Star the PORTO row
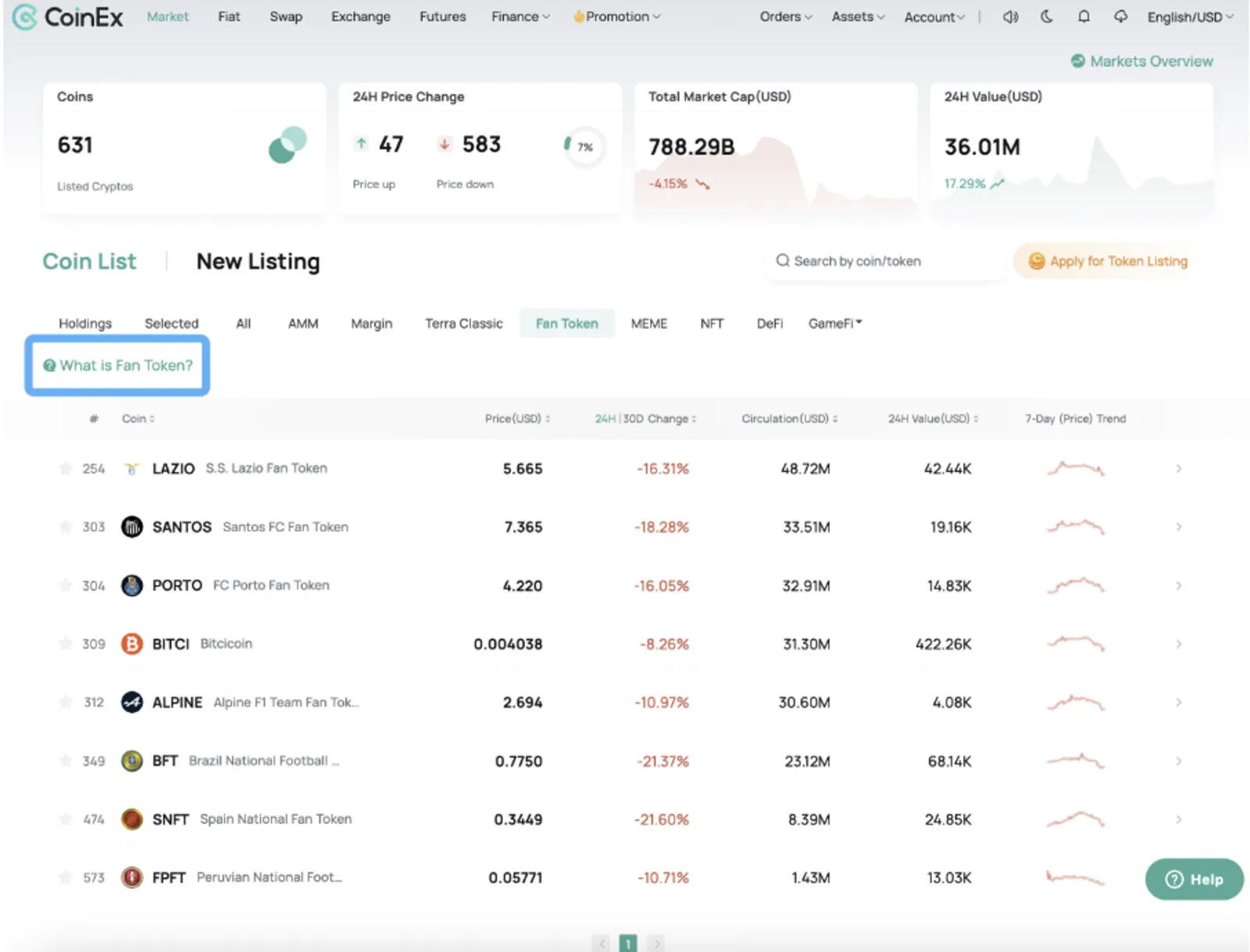Viewport: 1250px width, 952px height. click(x=66, y=585)
